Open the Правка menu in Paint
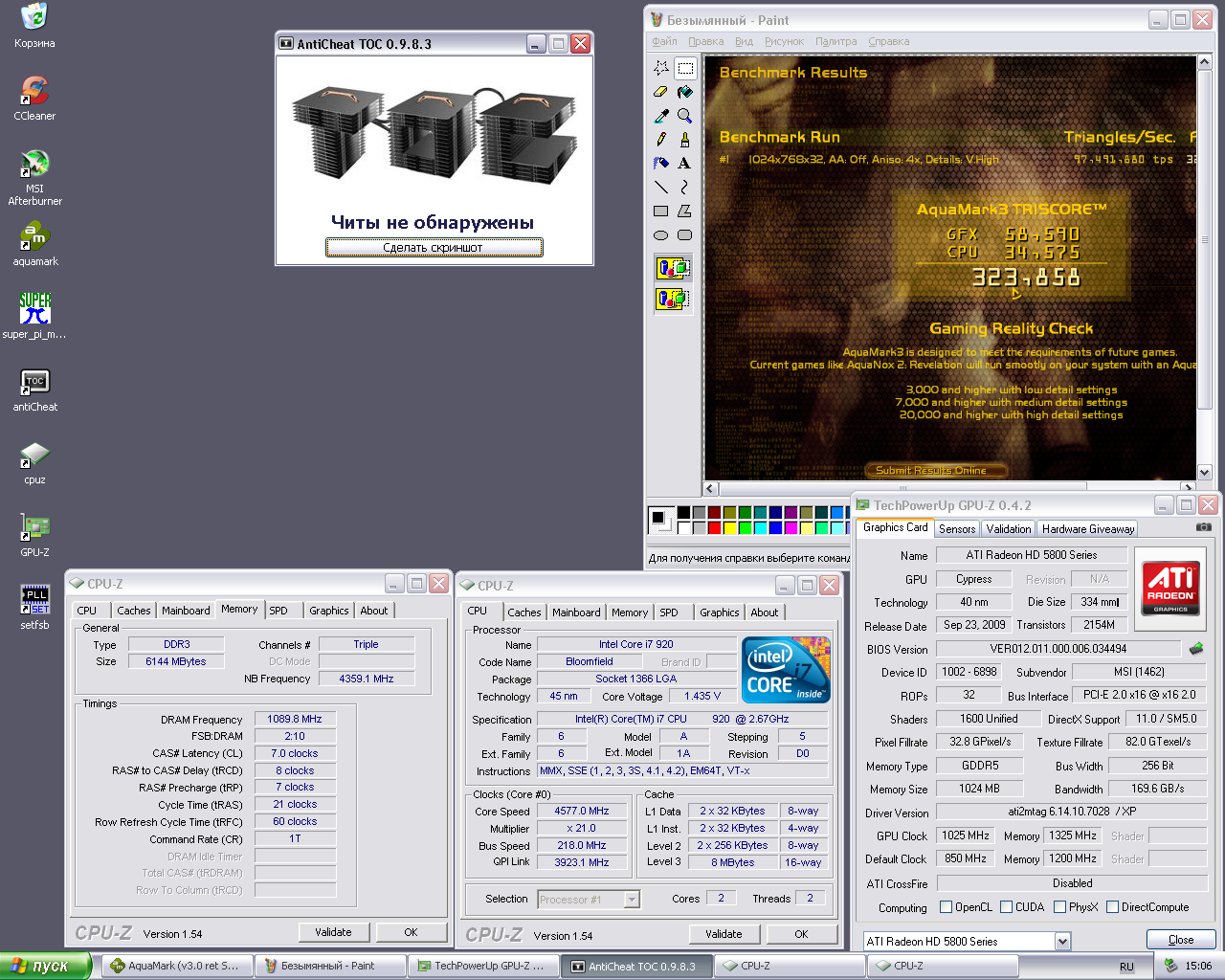This screenshot has width=1225, height=980. (706, 41)
